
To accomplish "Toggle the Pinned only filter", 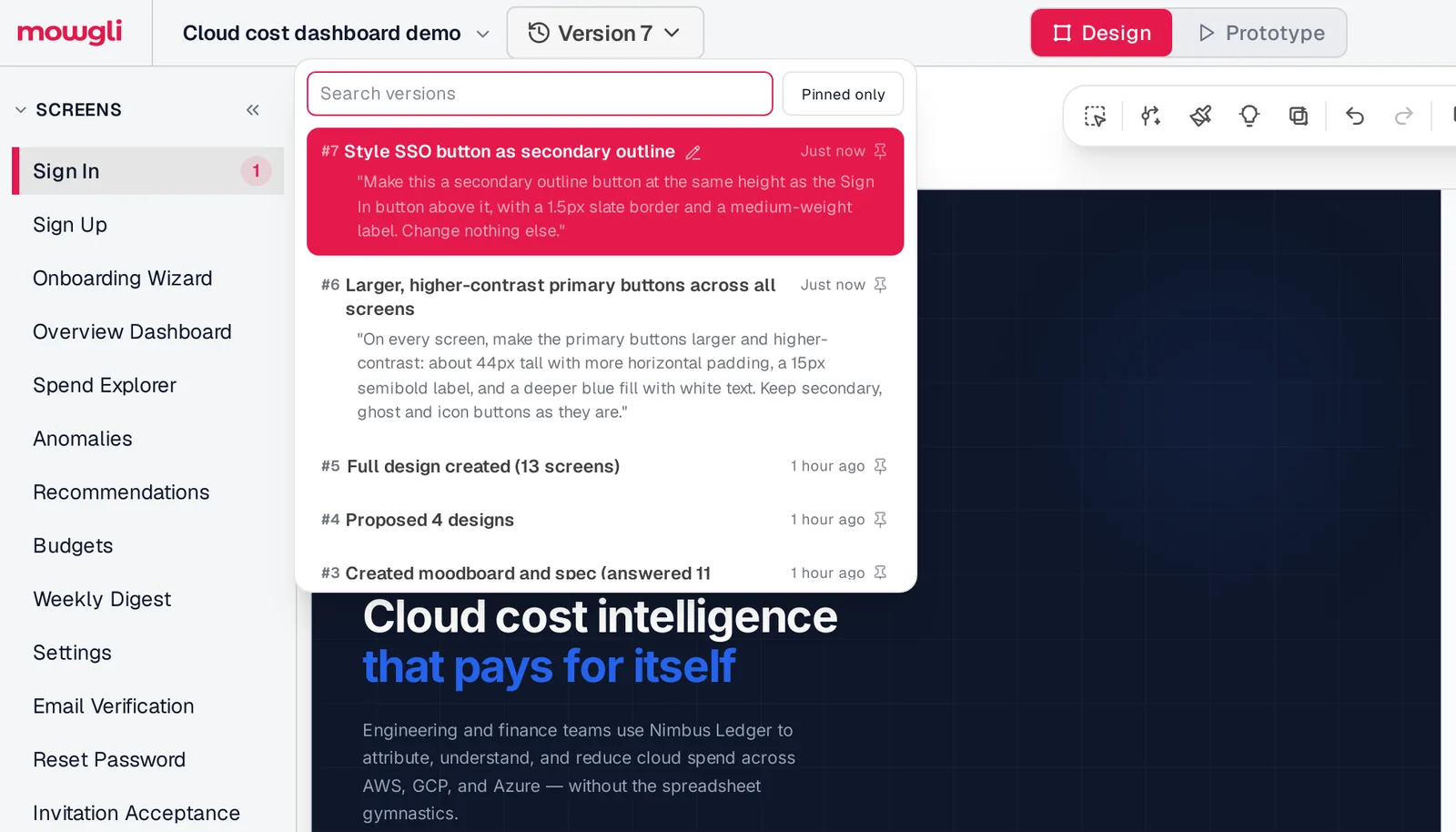I will tap(843, 94).
